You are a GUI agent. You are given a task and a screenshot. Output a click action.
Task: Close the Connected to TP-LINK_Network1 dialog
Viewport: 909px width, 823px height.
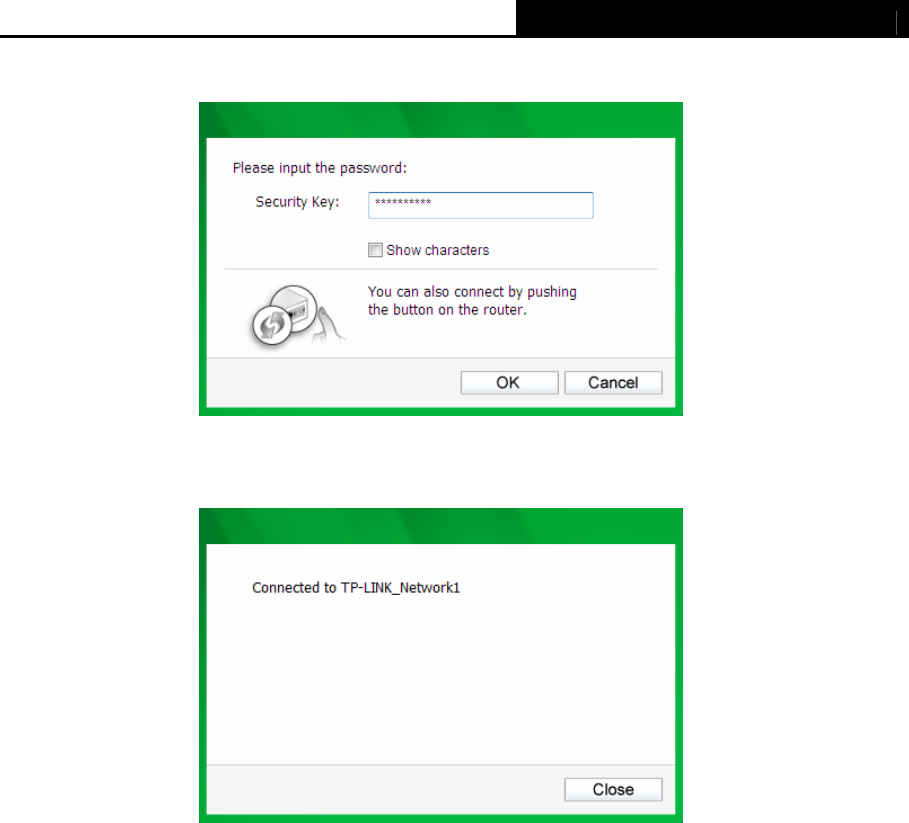(613, 789)
